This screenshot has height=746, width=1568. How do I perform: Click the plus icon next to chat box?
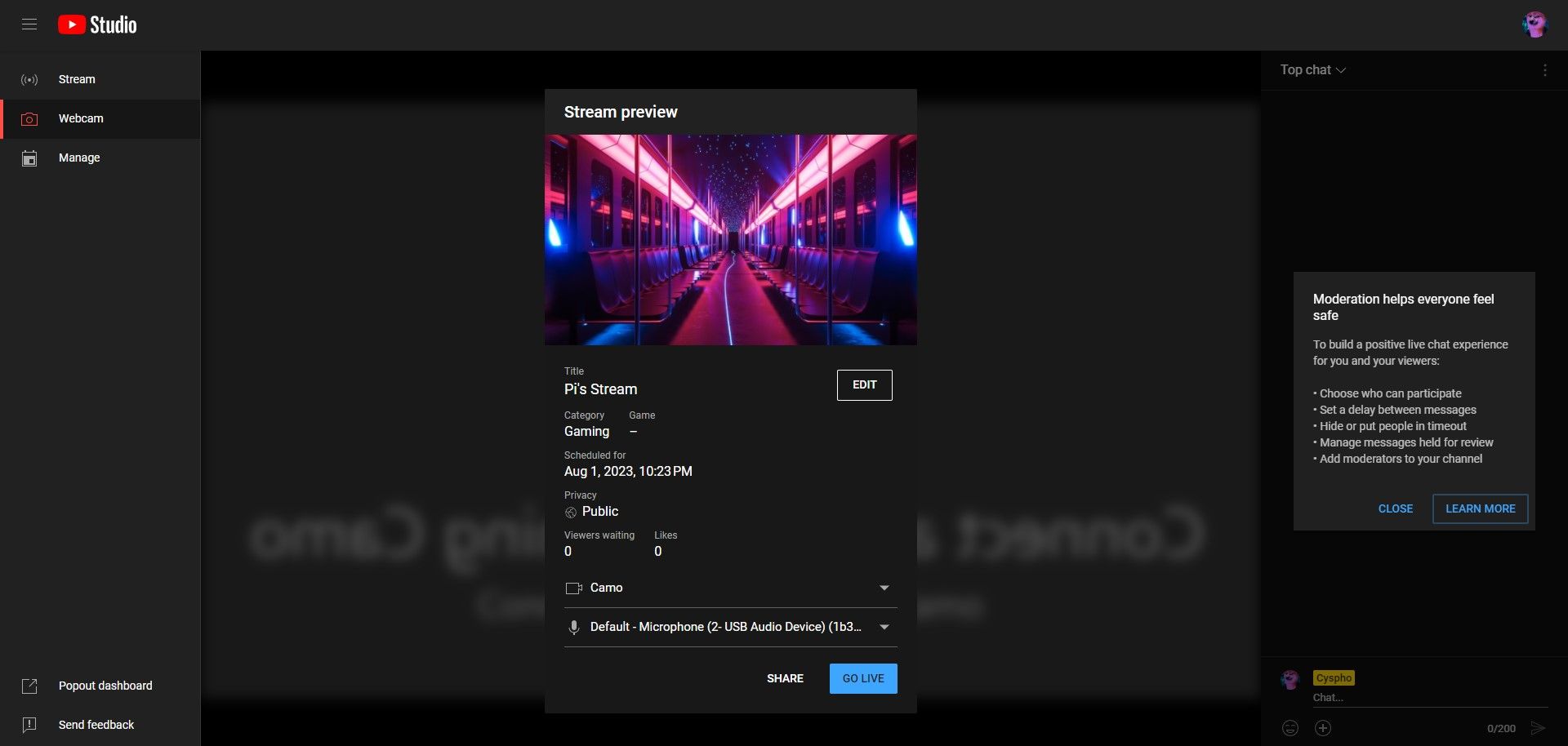[1324, 728]
